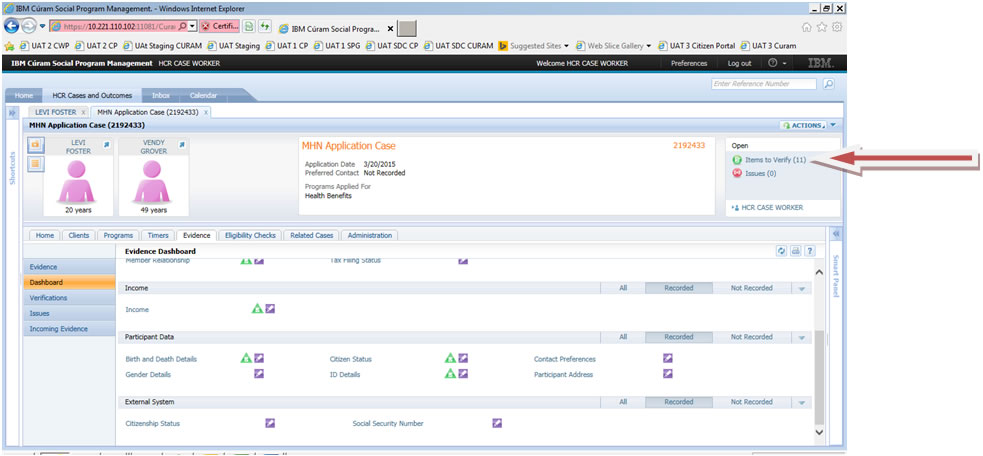Viewport: 983px width, 456px height.
Task: Select Recorded filter in Participant Data section
Action: pos(679,337)
